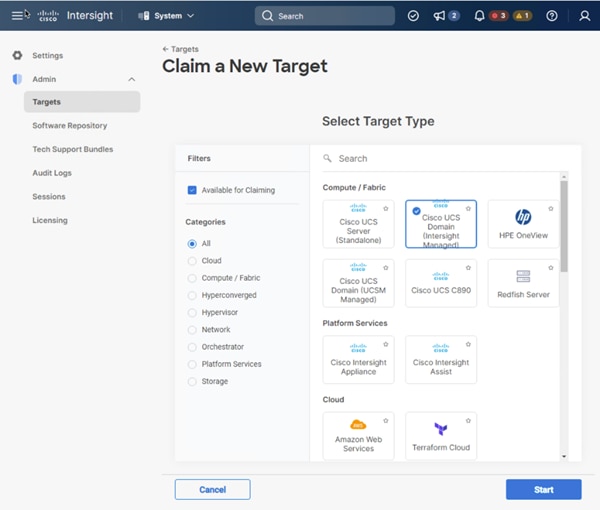Go back via the Targets breadcrumb link

click(x=181, y=49)
